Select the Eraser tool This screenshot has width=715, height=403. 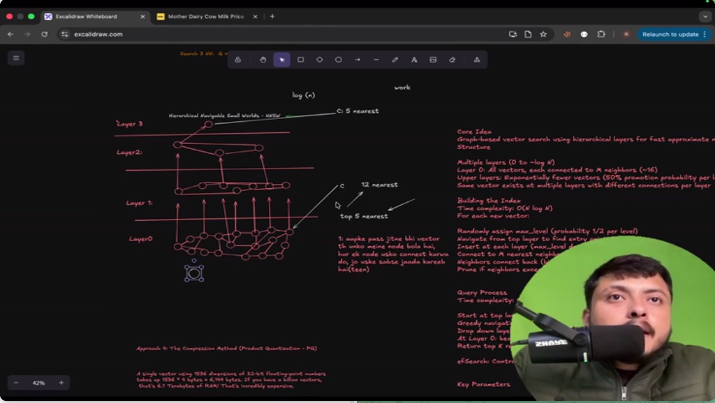click(x=452, y=60)
